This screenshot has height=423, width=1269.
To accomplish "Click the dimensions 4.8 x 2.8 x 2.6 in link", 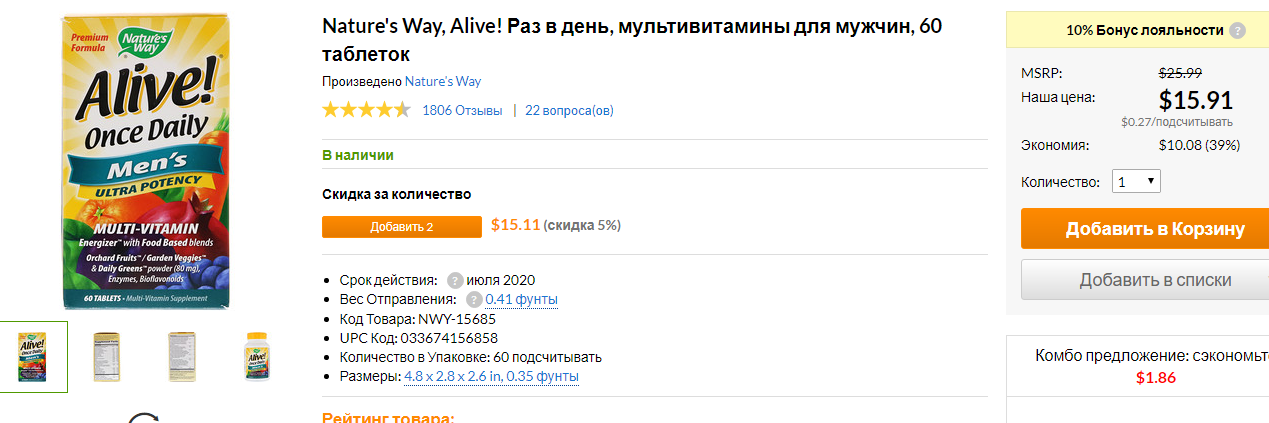I will coord(491,376).
